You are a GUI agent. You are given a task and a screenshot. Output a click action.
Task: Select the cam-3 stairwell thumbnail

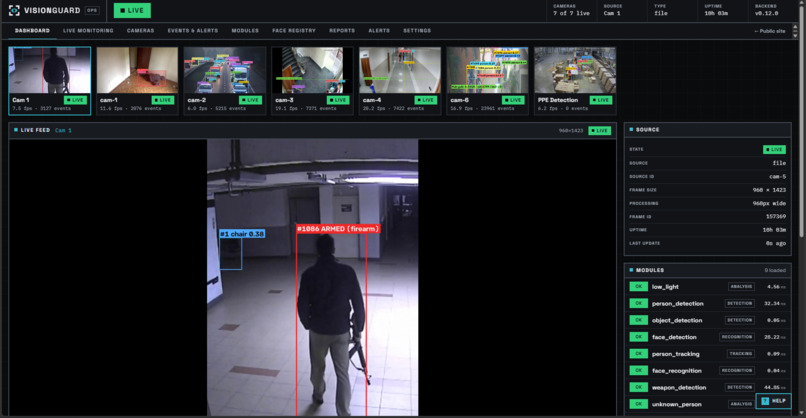point(312,81)
